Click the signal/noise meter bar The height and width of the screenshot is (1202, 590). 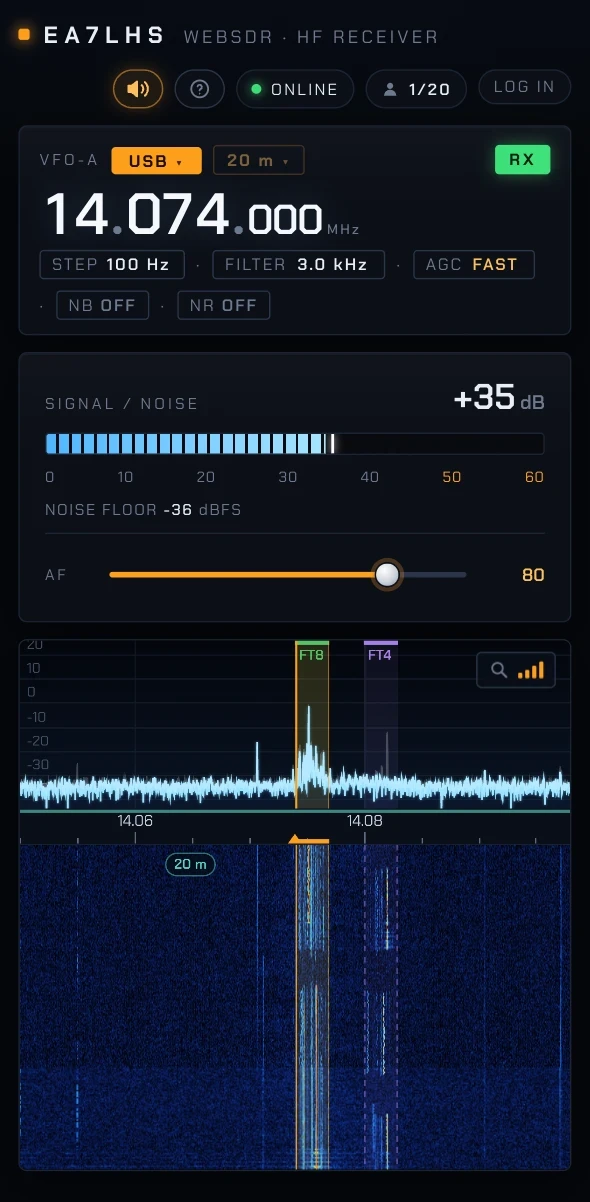click(294, 444)
